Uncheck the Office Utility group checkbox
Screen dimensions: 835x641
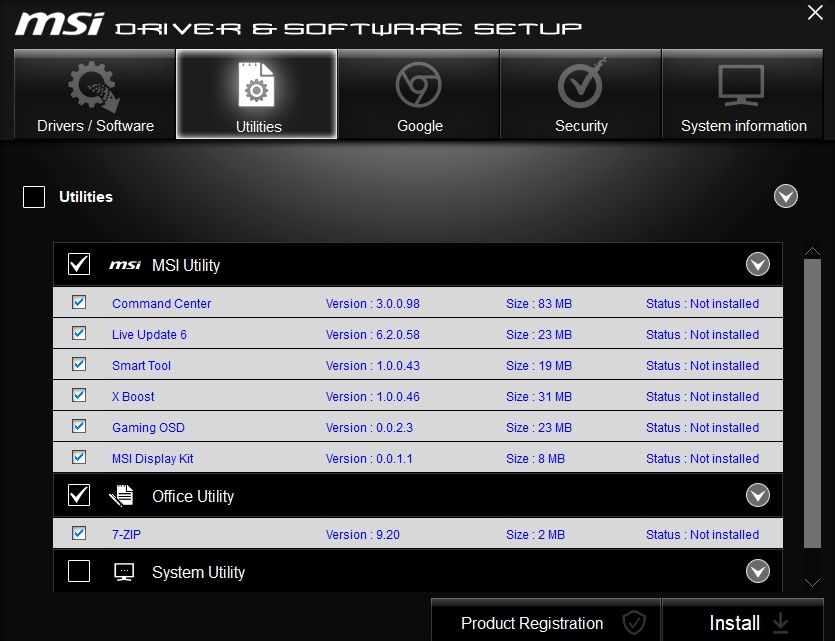coord(79,495)
